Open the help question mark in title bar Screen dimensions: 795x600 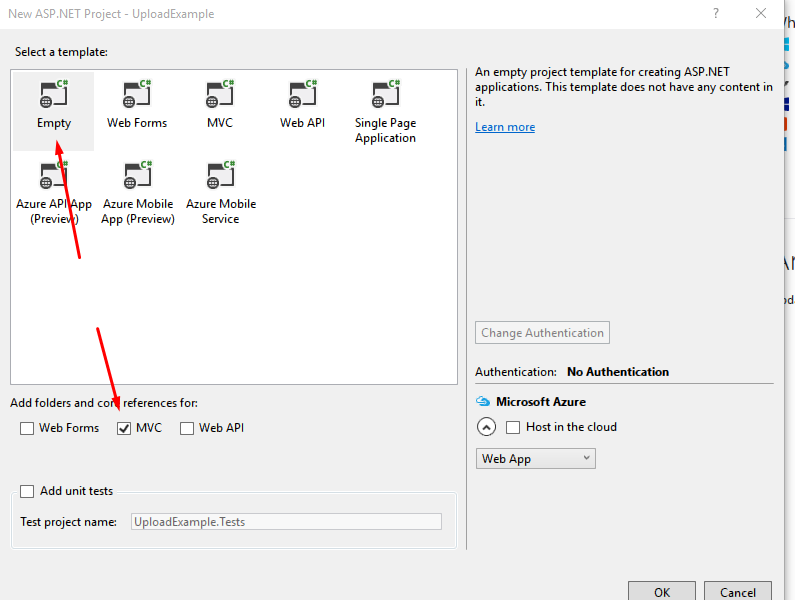[x=716, y=13]
